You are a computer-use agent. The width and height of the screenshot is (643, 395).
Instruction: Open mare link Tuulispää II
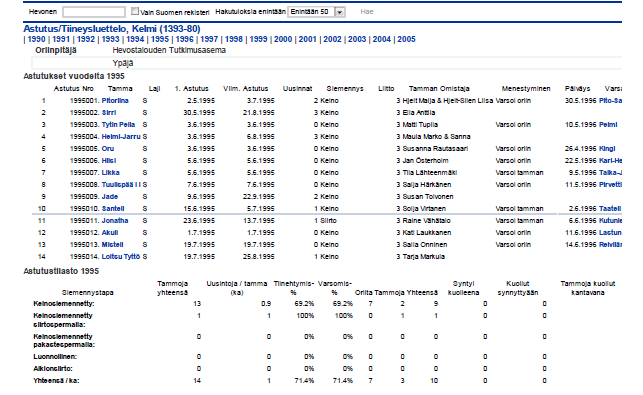coord(121,185)
